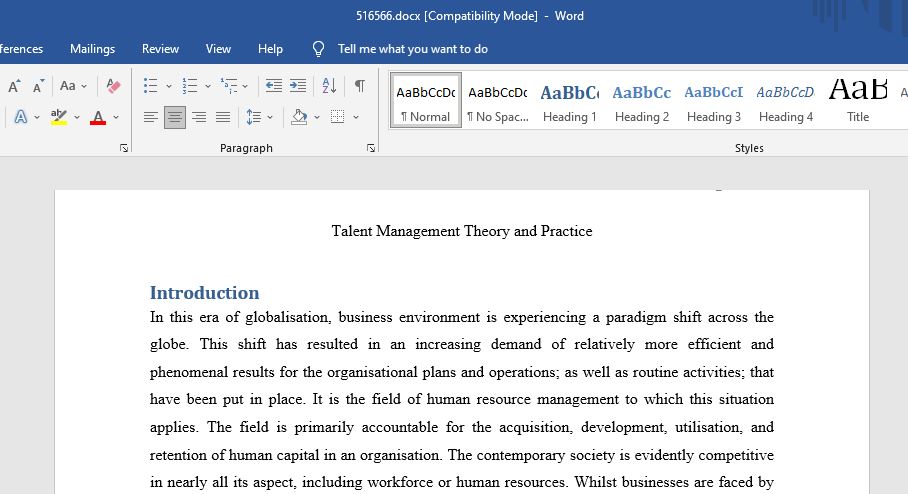Open the multilevel list dropdown arrow
The width and height of the screenshot is (908, 494).
[x=245, y=87]
